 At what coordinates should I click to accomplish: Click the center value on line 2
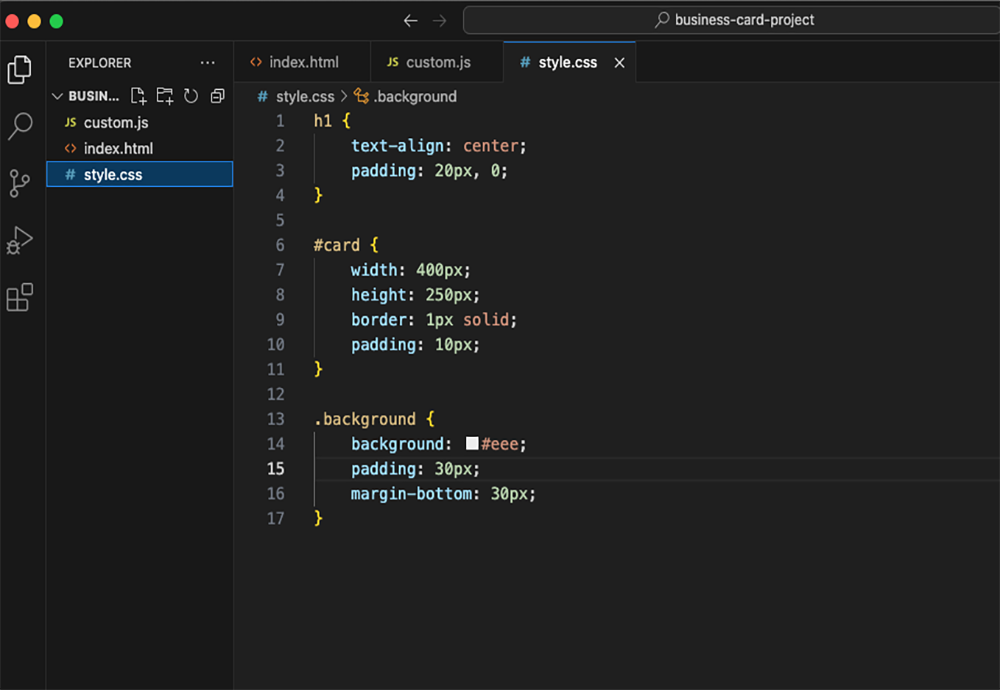(490, 146)
